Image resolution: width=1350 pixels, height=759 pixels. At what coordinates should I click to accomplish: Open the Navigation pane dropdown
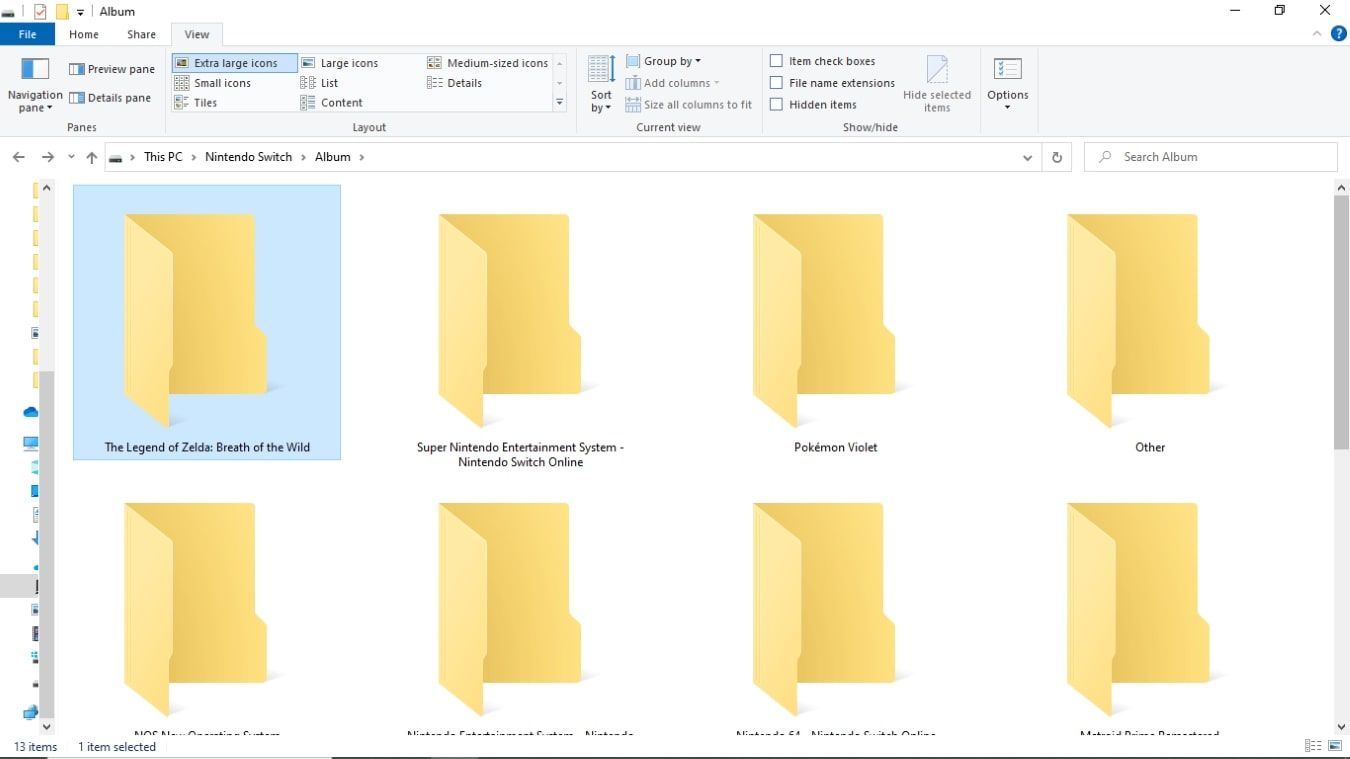[x=35, y=85]
